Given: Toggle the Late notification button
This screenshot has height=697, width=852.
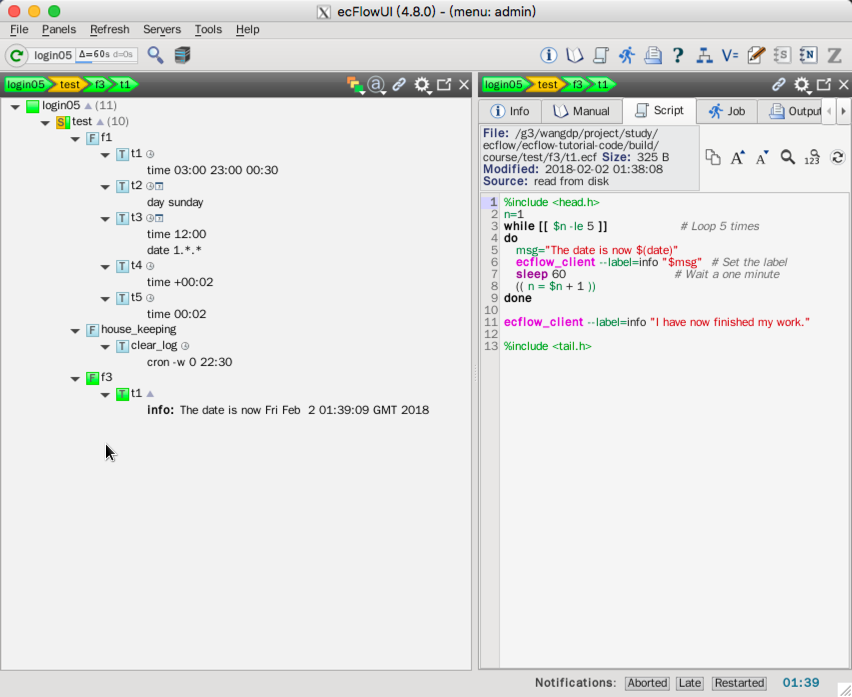Looking at the screenshot, I should 690,683.
